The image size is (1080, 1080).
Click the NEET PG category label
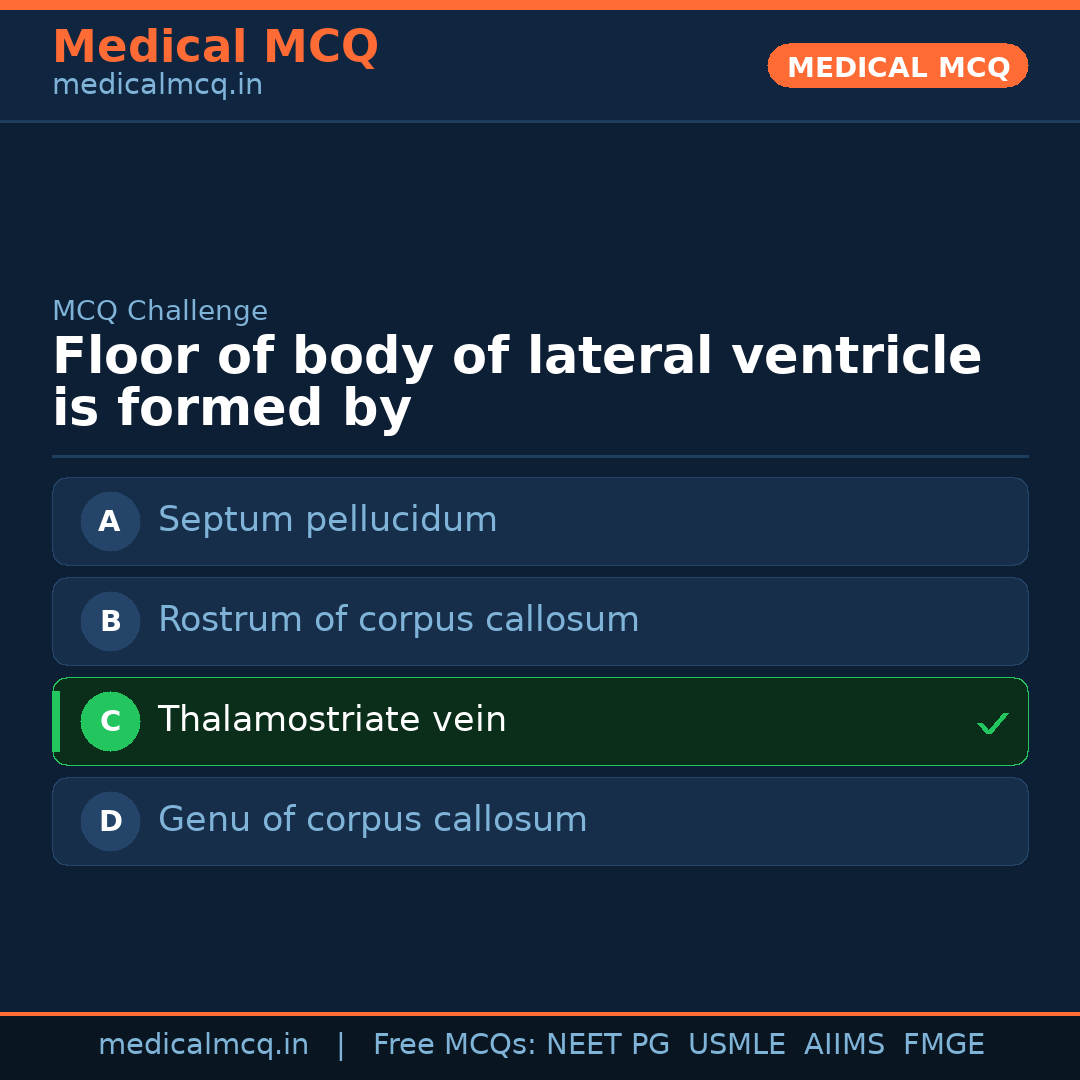[x=607, y=1043]
